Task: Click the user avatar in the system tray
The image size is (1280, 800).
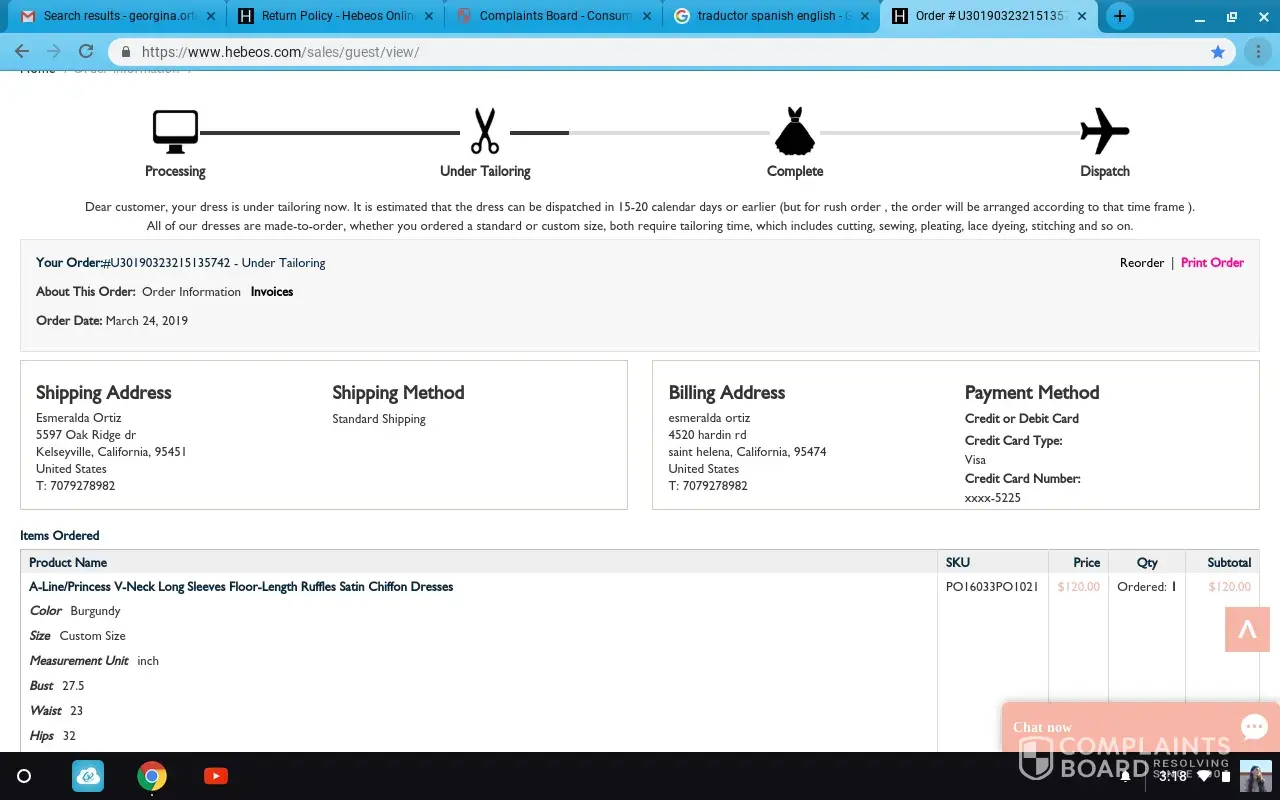Action: click(x=1255, y=776)
